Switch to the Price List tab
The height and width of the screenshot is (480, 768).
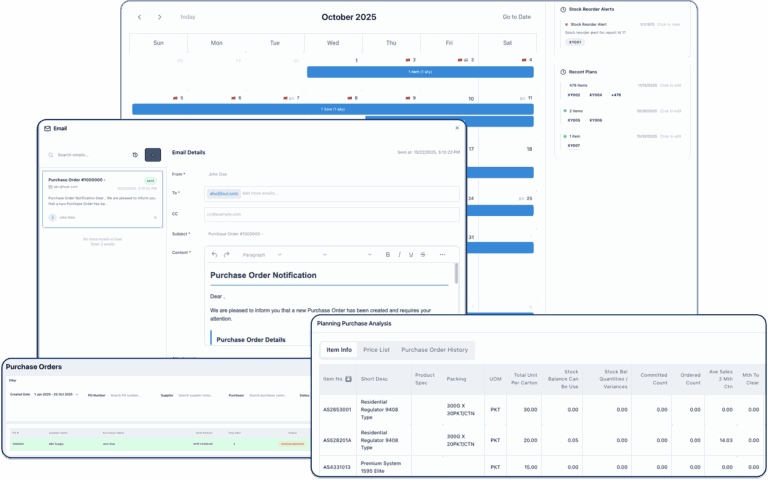tap(376, 350)
